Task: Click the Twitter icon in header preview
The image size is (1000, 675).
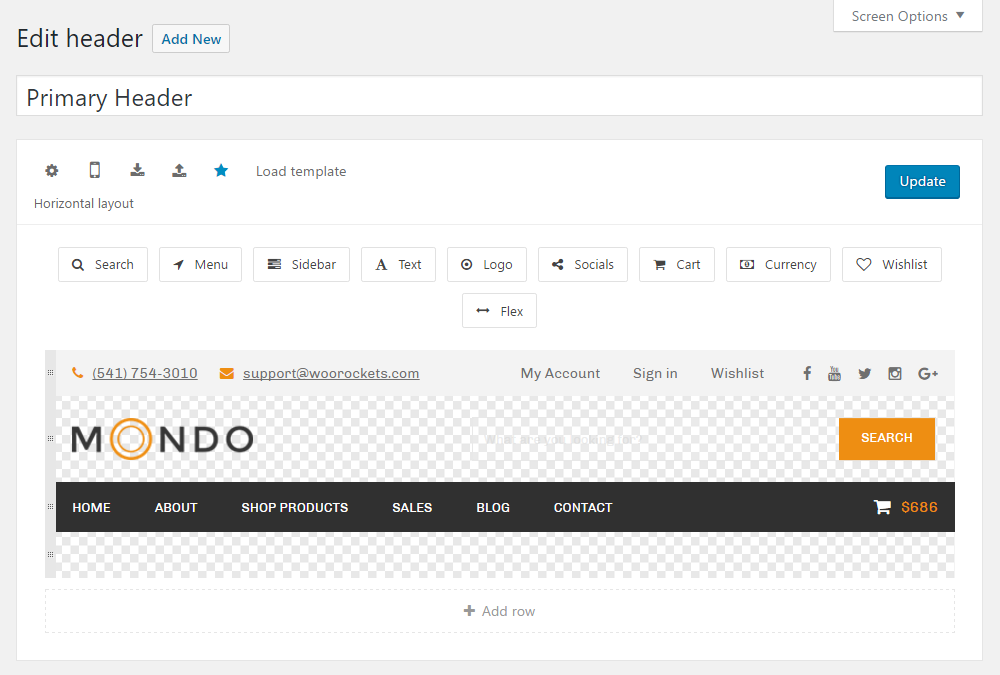Action: click(x=864, y=373)
